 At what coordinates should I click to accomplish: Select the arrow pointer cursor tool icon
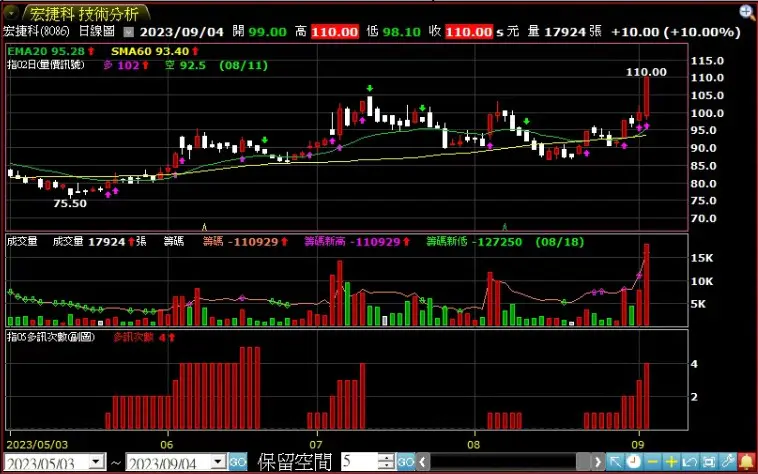(x=615, y=462)
